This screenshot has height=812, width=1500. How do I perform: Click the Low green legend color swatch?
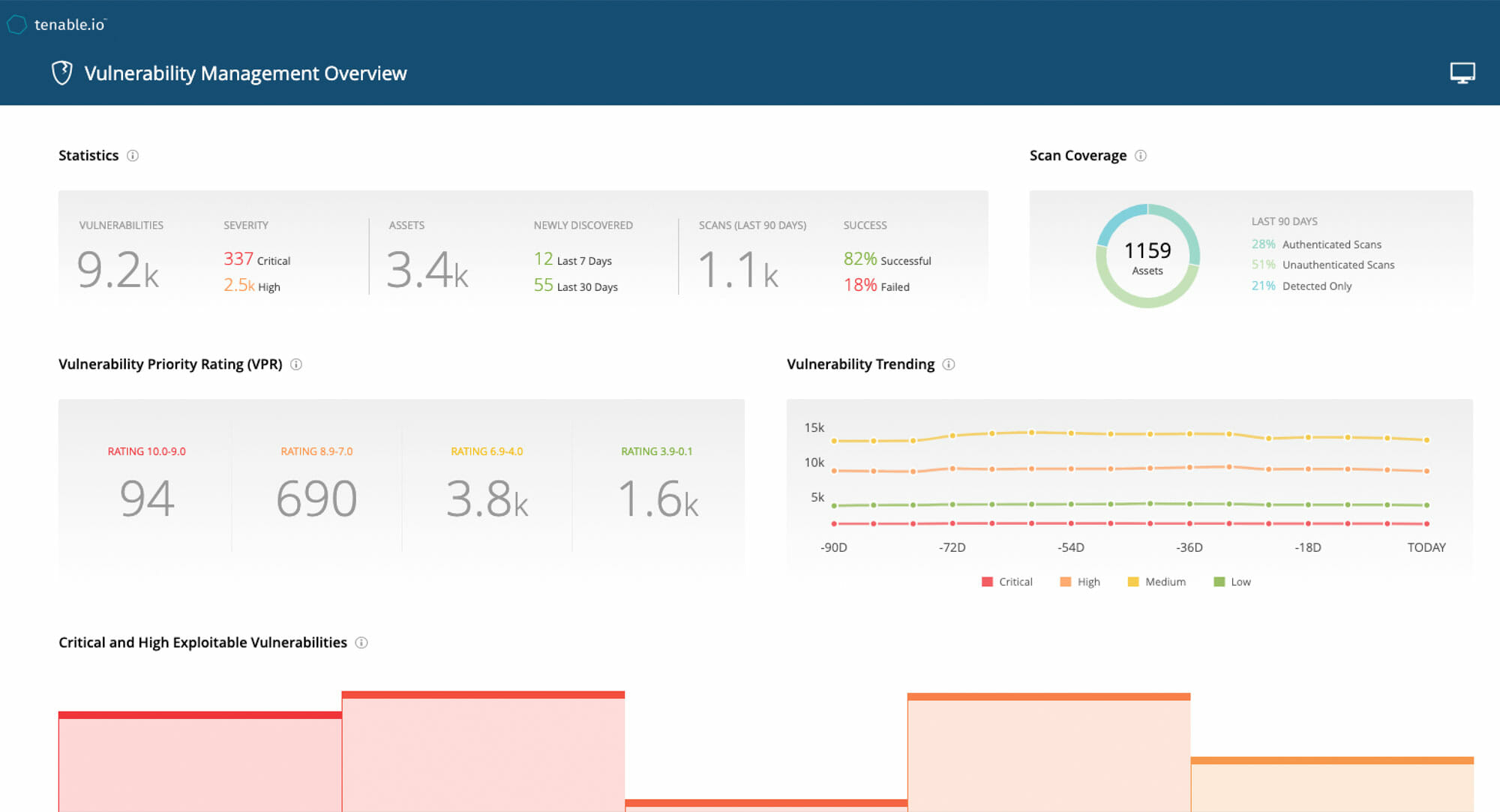[x=1219, y=582]
